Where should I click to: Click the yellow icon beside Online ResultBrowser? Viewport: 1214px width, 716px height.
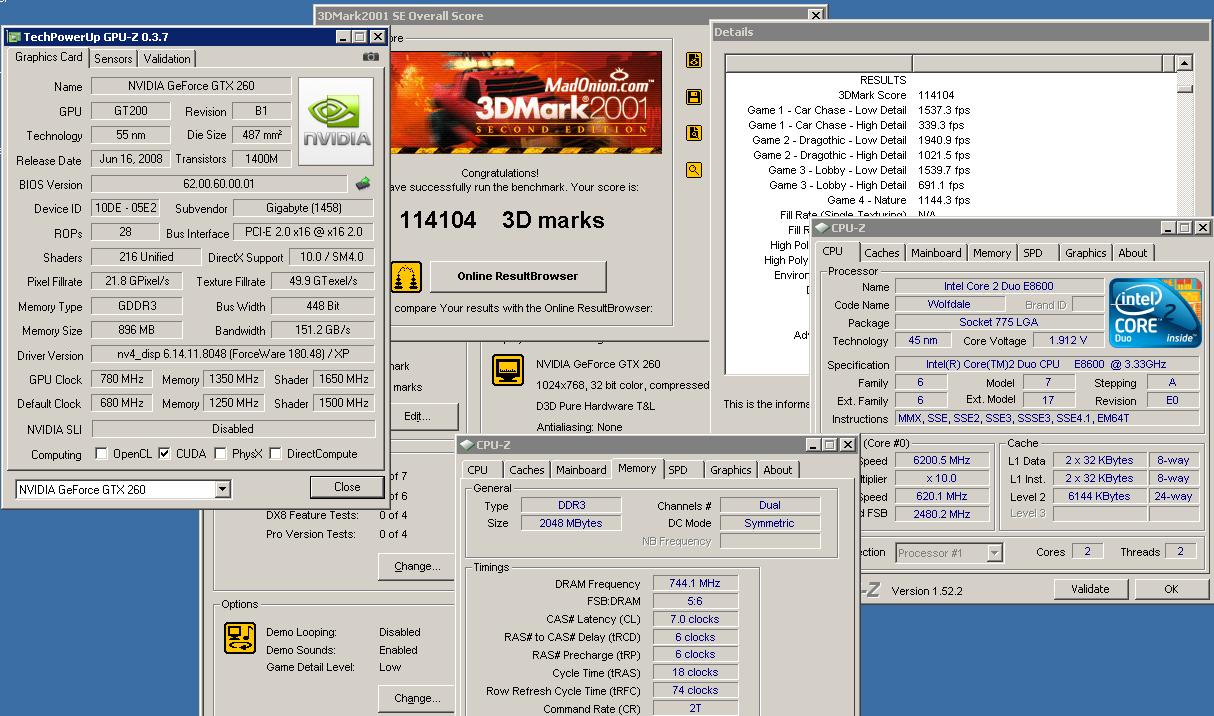406,277
